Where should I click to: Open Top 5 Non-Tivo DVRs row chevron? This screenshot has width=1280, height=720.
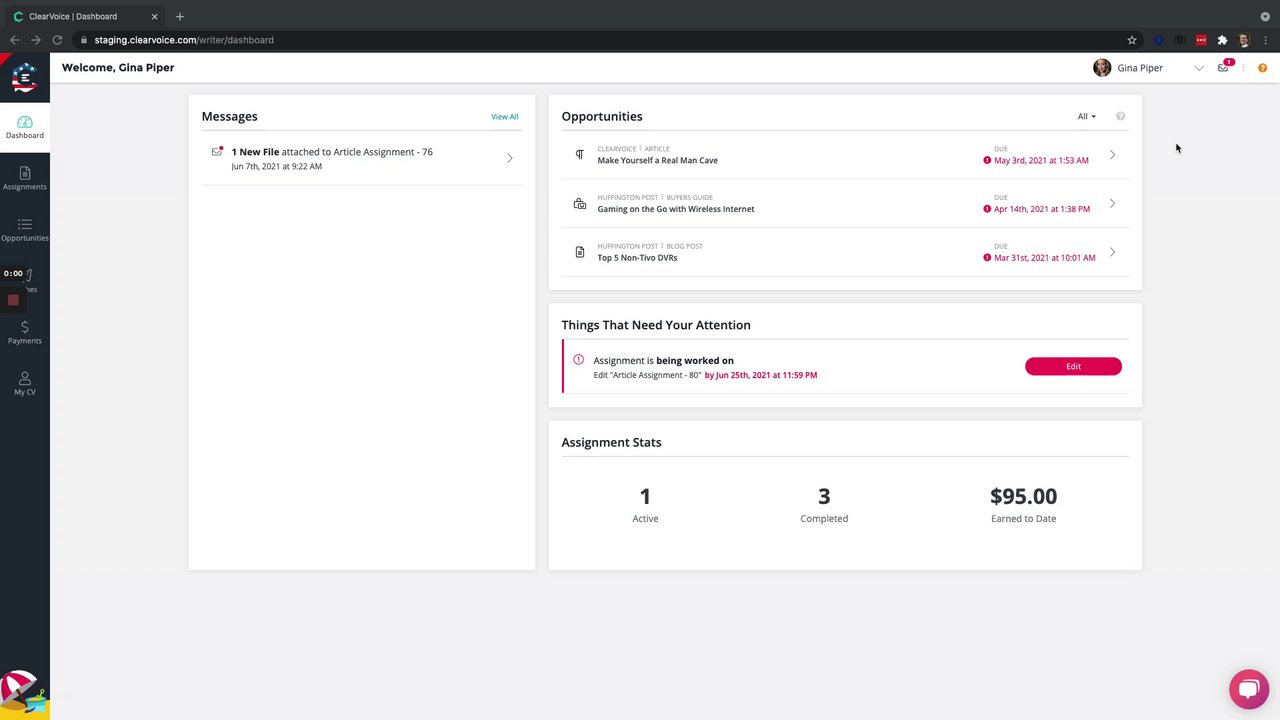point(1112,252)
